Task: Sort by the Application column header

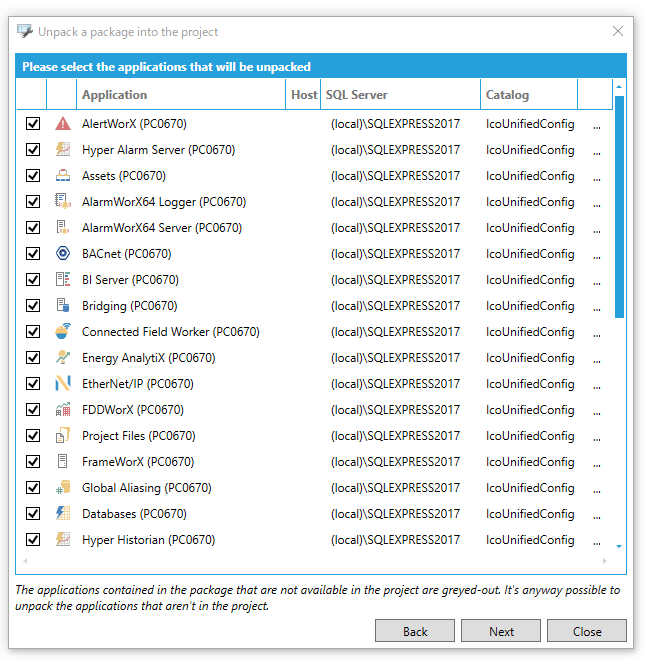Action: (x=180, y=95)
